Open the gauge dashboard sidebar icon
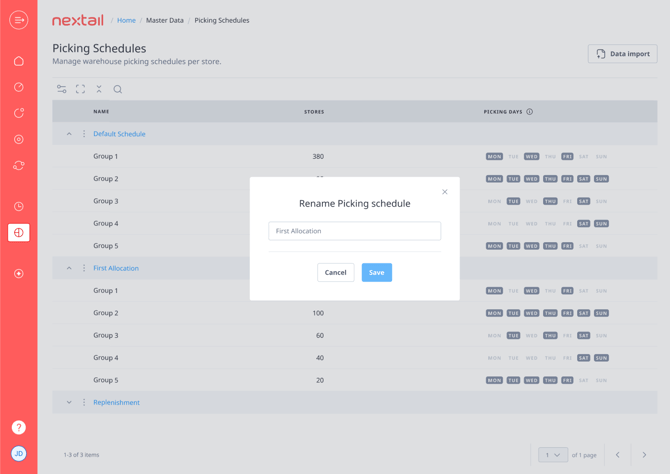 click(x=19, y=87)
